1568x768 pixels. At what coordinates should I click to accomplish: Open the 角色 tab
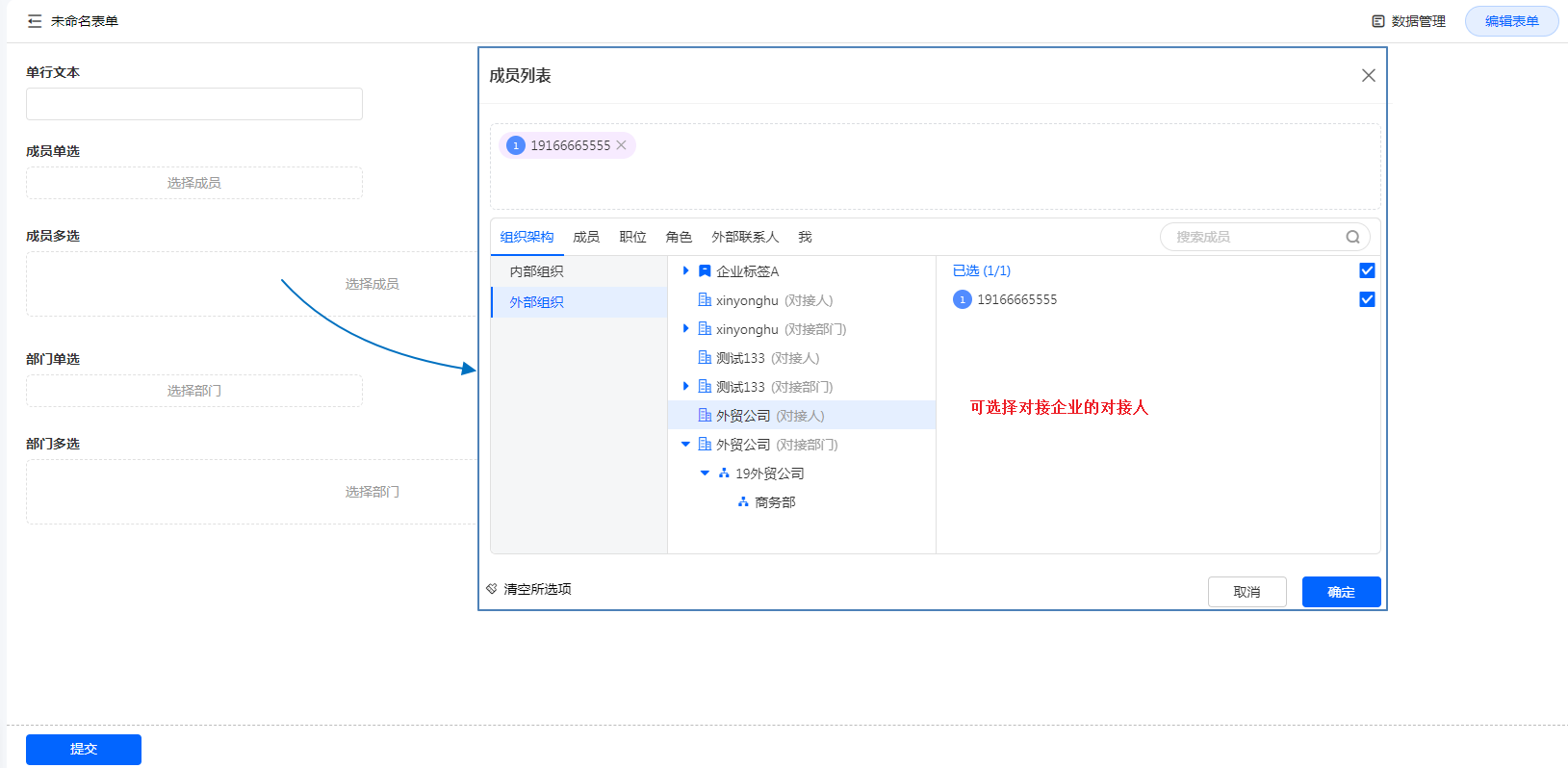point(679,237)
